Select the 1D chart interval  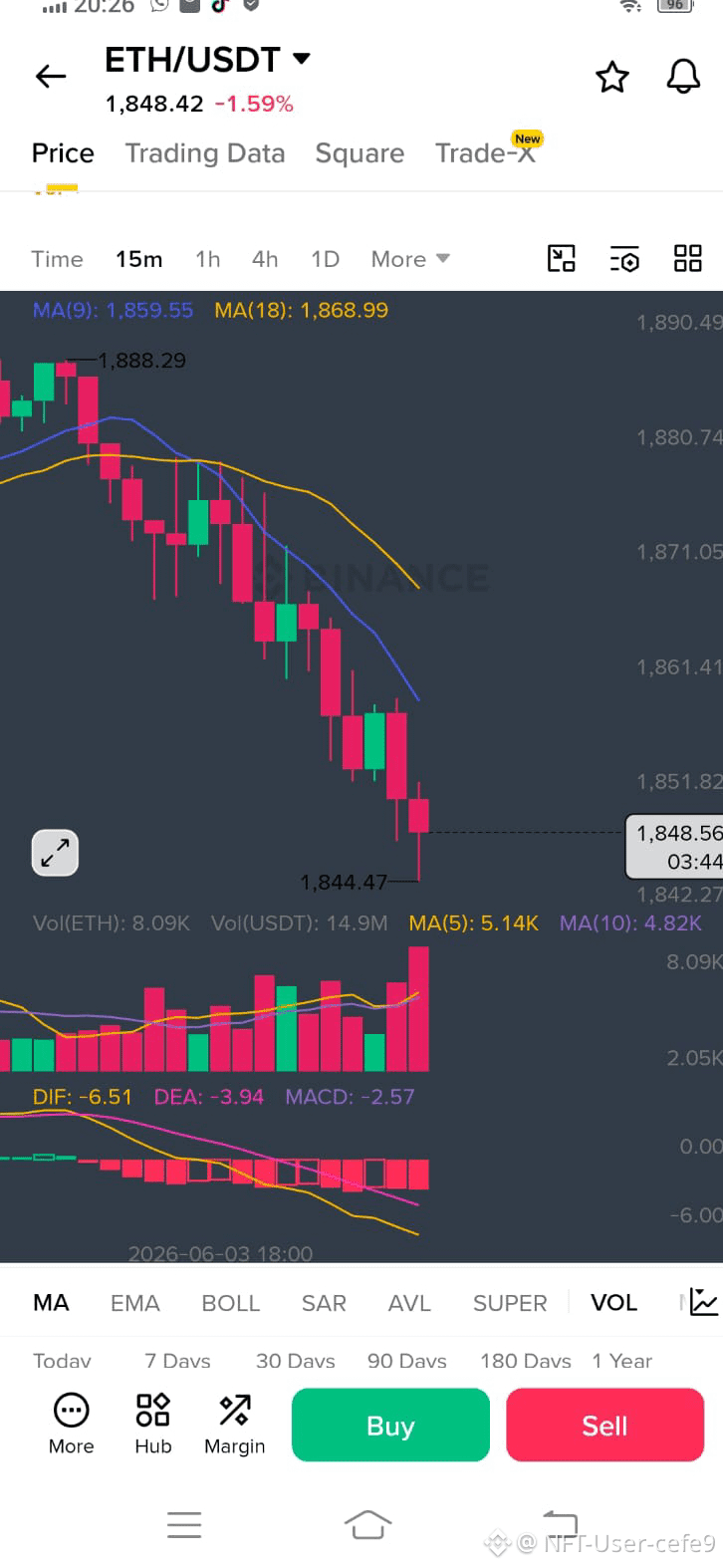tap(325, 259)
